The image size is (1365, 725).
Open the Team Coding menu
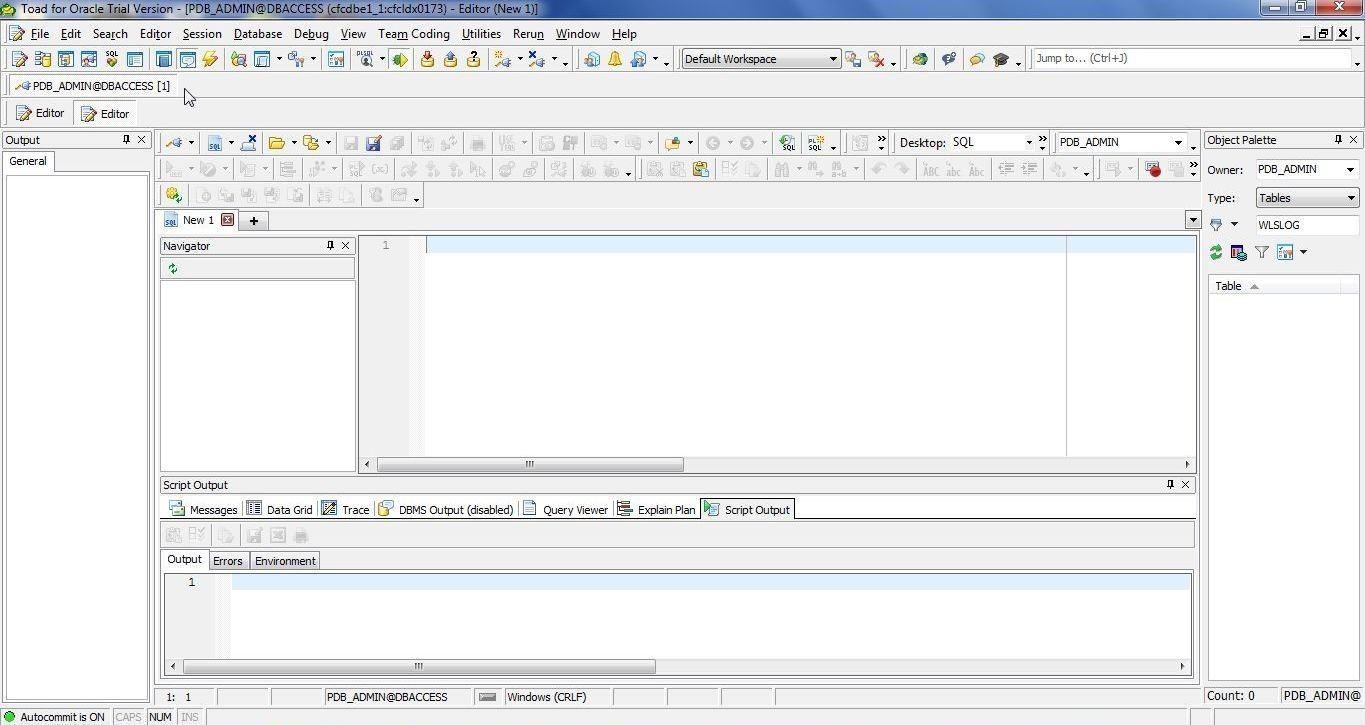(413, 33)
